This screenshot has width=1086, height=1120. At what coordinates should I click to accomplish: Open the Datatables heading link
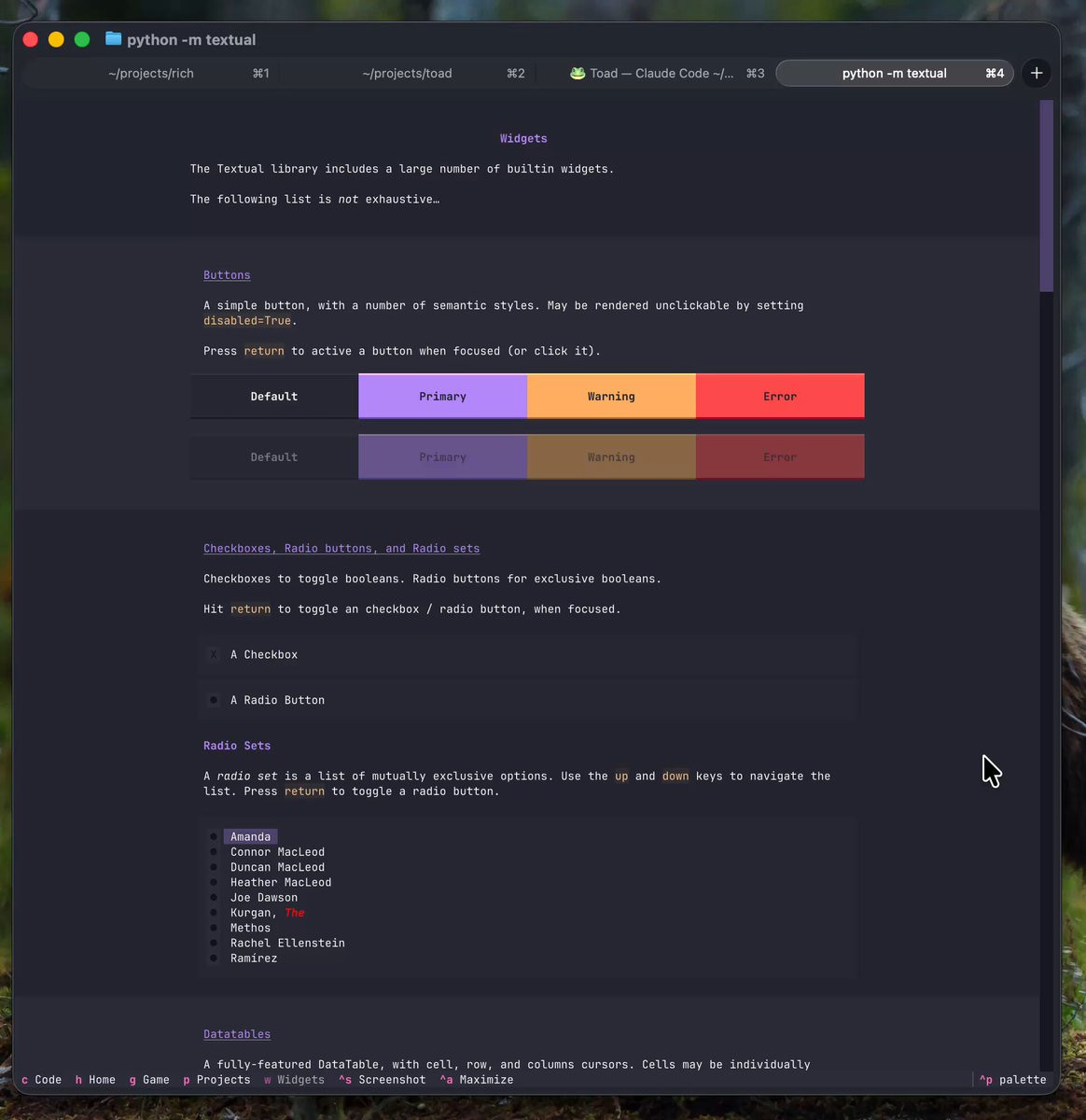point(237,1034)
